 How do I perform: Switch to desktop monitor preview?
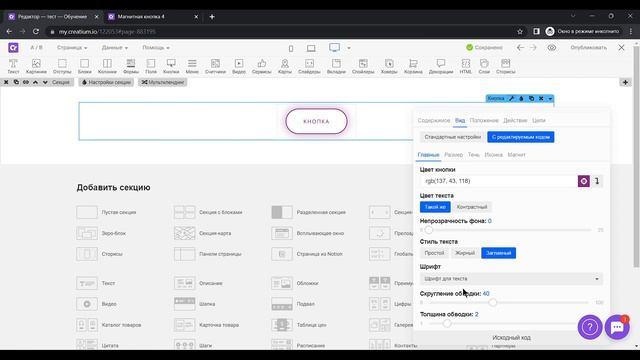(x=334, y=48)
